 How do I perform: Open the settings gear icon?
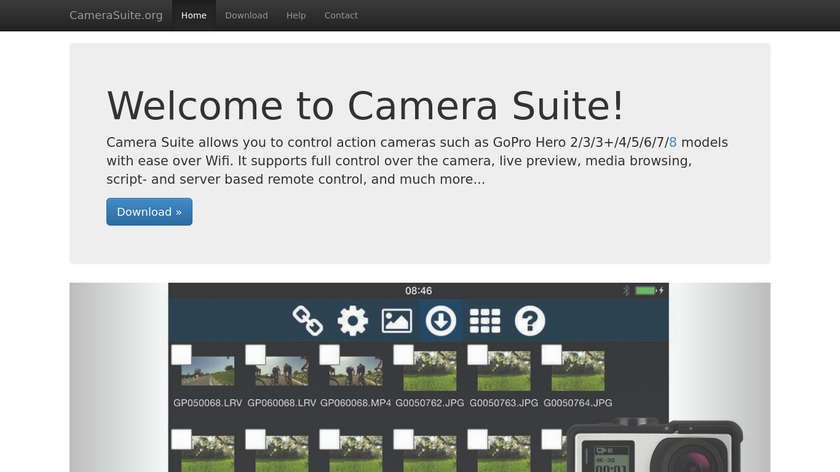click(x=352, y=321)
